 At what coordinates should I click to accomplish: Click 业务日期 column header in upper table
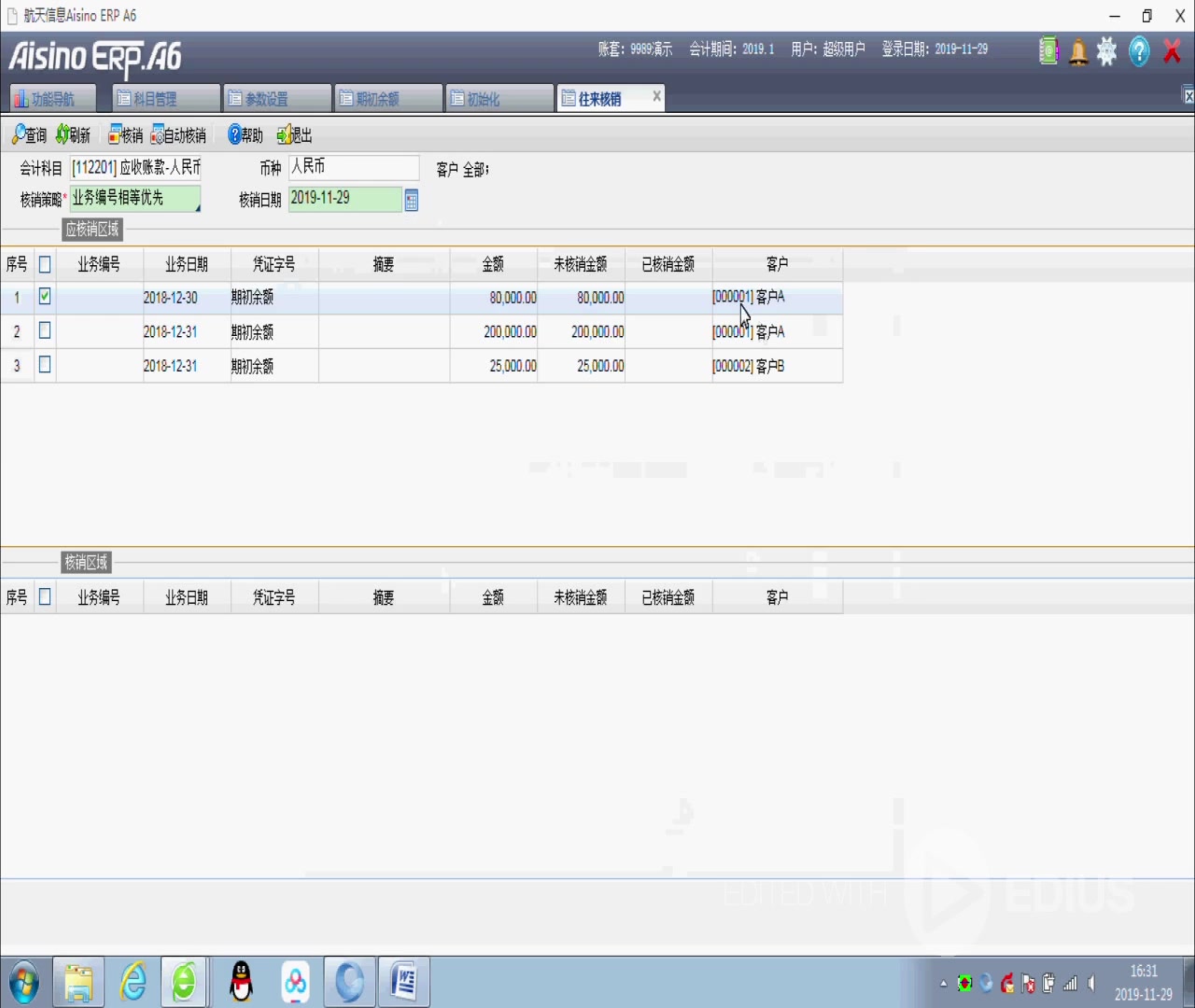tap(187, 265)
